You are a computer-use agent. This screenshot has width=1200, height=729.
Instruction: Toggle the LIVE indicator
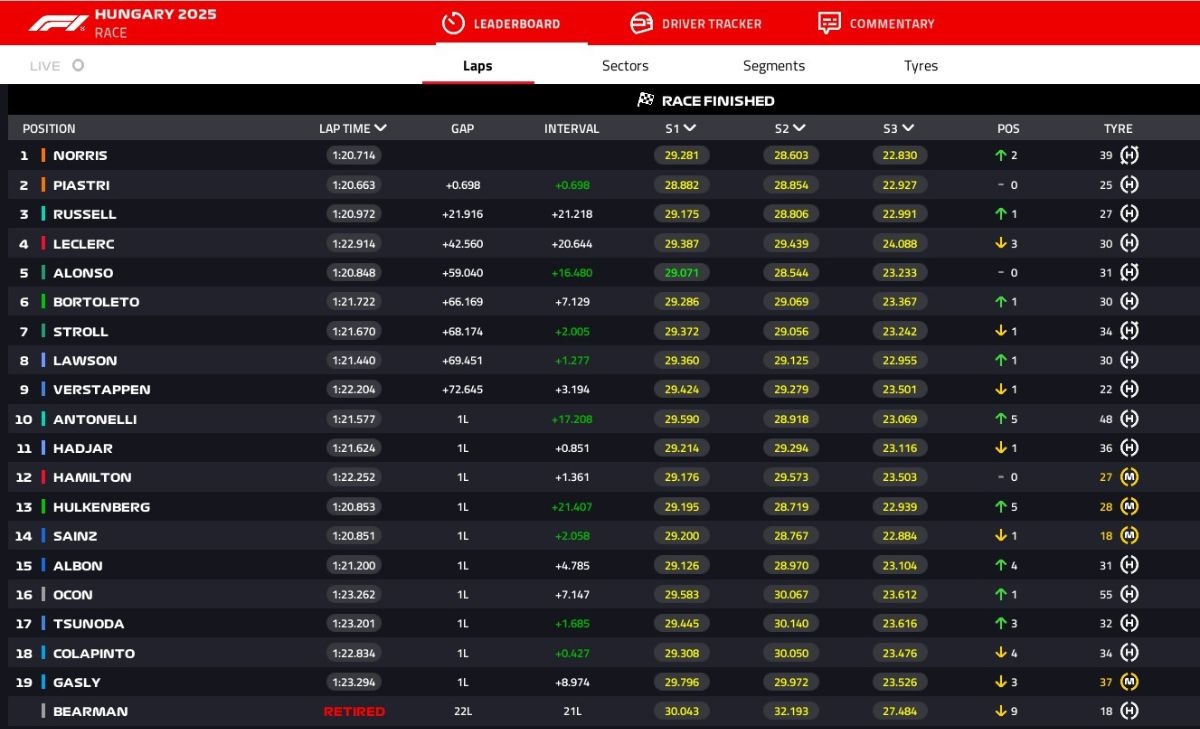tap(78, 66)
